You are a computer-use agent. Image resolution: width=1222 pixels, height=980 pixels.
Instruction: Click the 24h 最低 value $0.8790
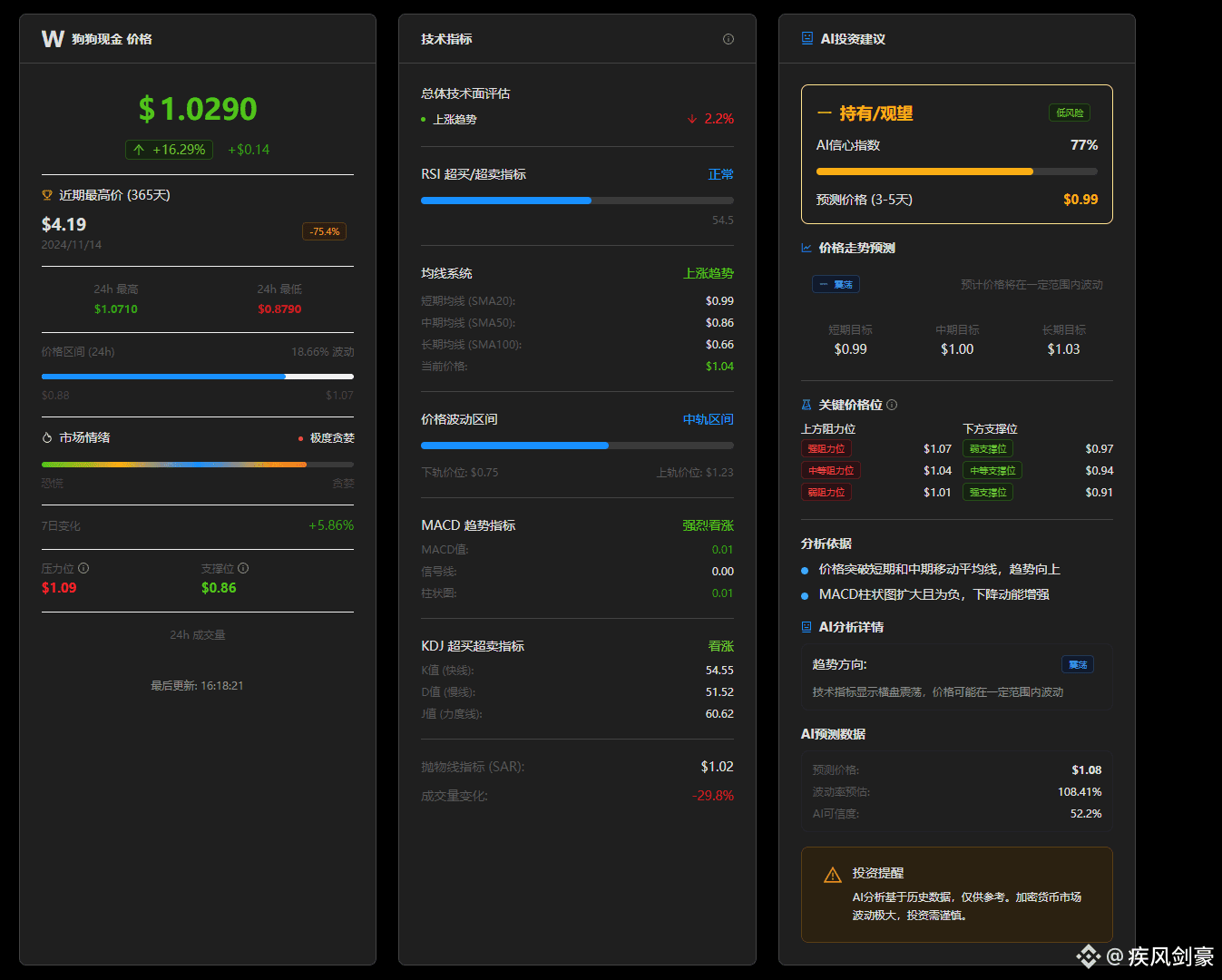click(279, 309)
